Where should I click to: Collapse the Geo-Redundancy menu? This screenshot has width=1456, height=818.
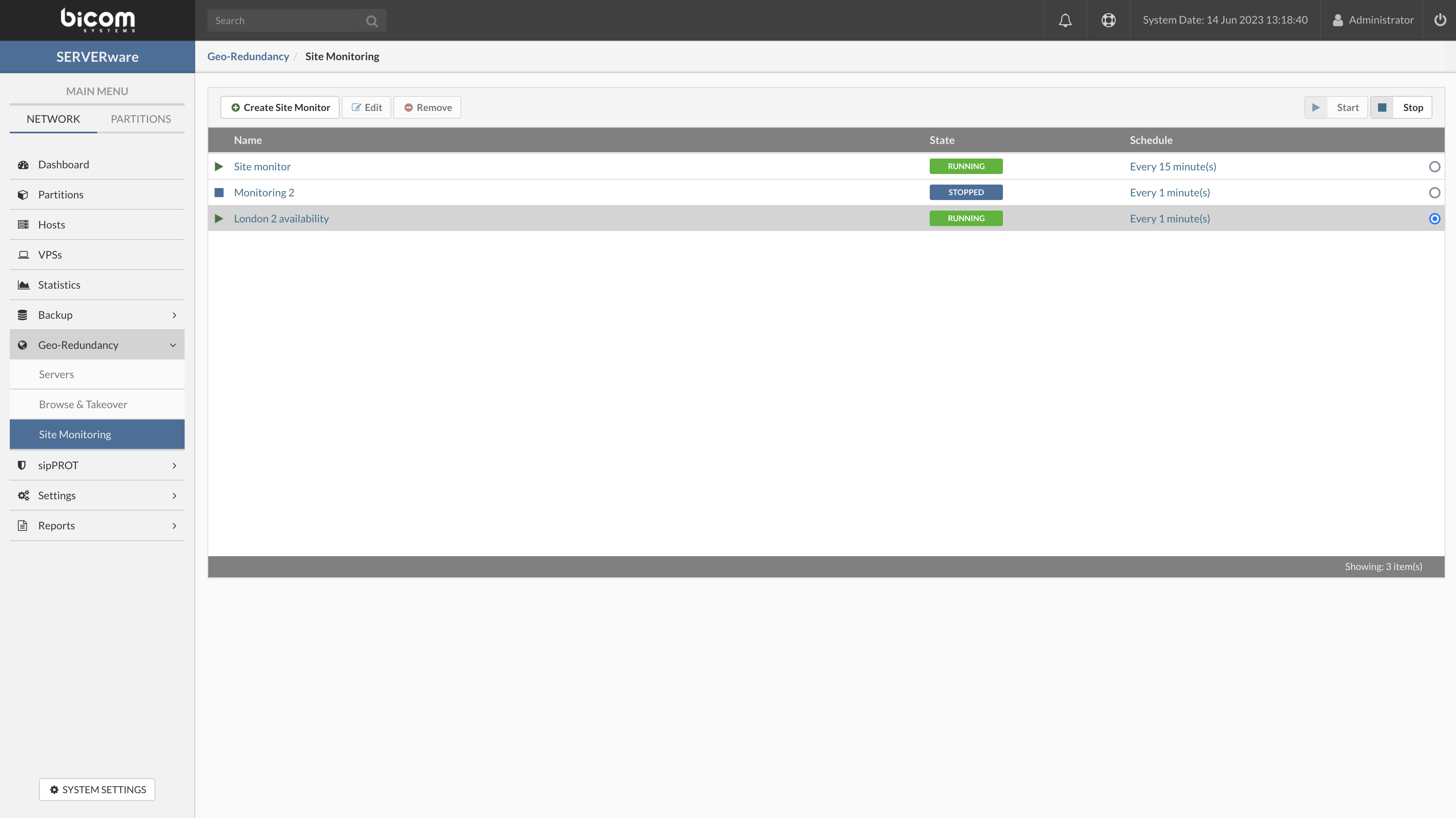click(x=173, y=345)
